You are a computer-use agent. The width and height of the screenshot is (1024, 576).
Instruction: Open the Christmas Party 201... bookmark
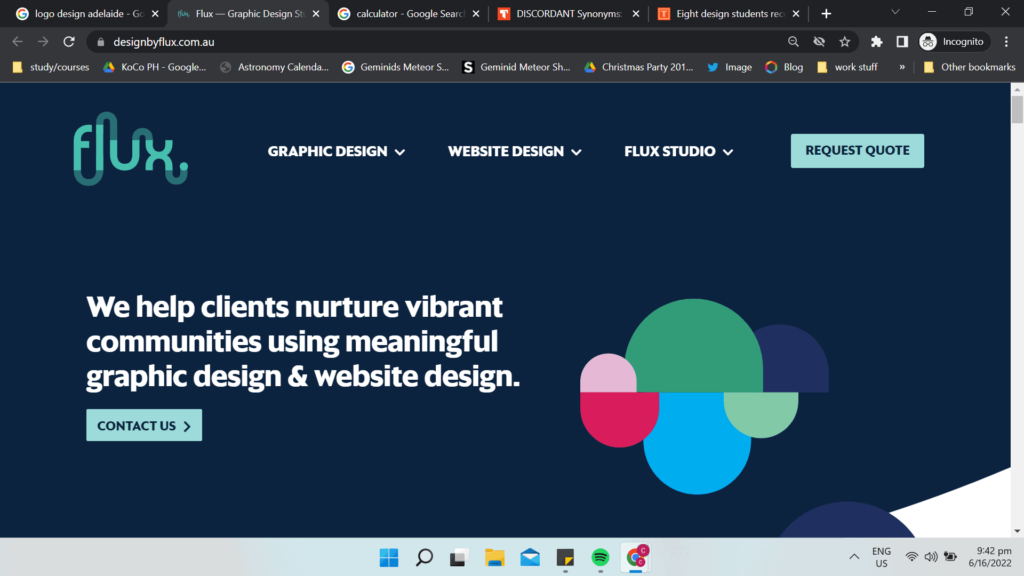639,67
